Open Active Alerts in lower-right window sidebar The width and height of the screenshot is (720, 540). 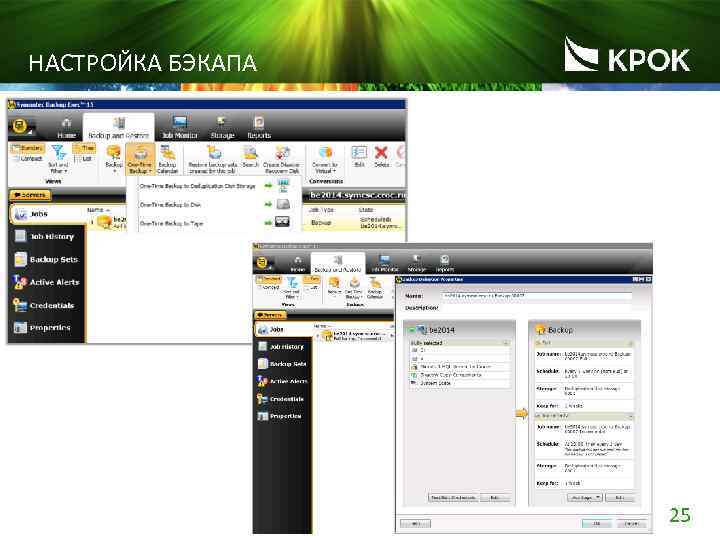(283, 381)
